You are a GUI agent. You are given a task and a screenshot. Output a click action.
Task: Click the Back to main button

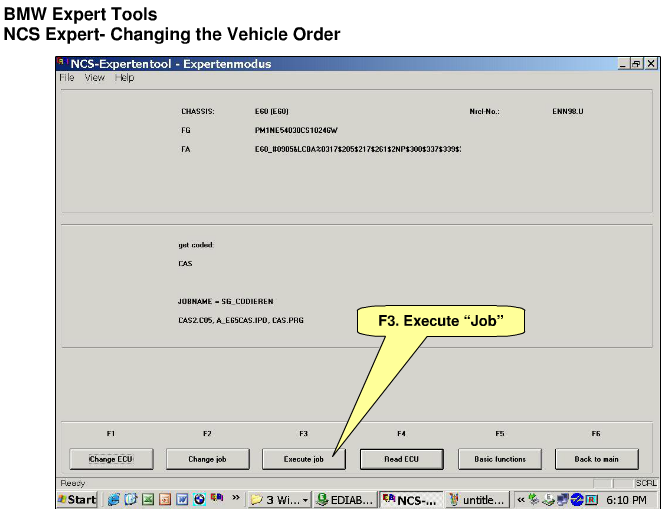pyautogui.click(x=596, y=459)
